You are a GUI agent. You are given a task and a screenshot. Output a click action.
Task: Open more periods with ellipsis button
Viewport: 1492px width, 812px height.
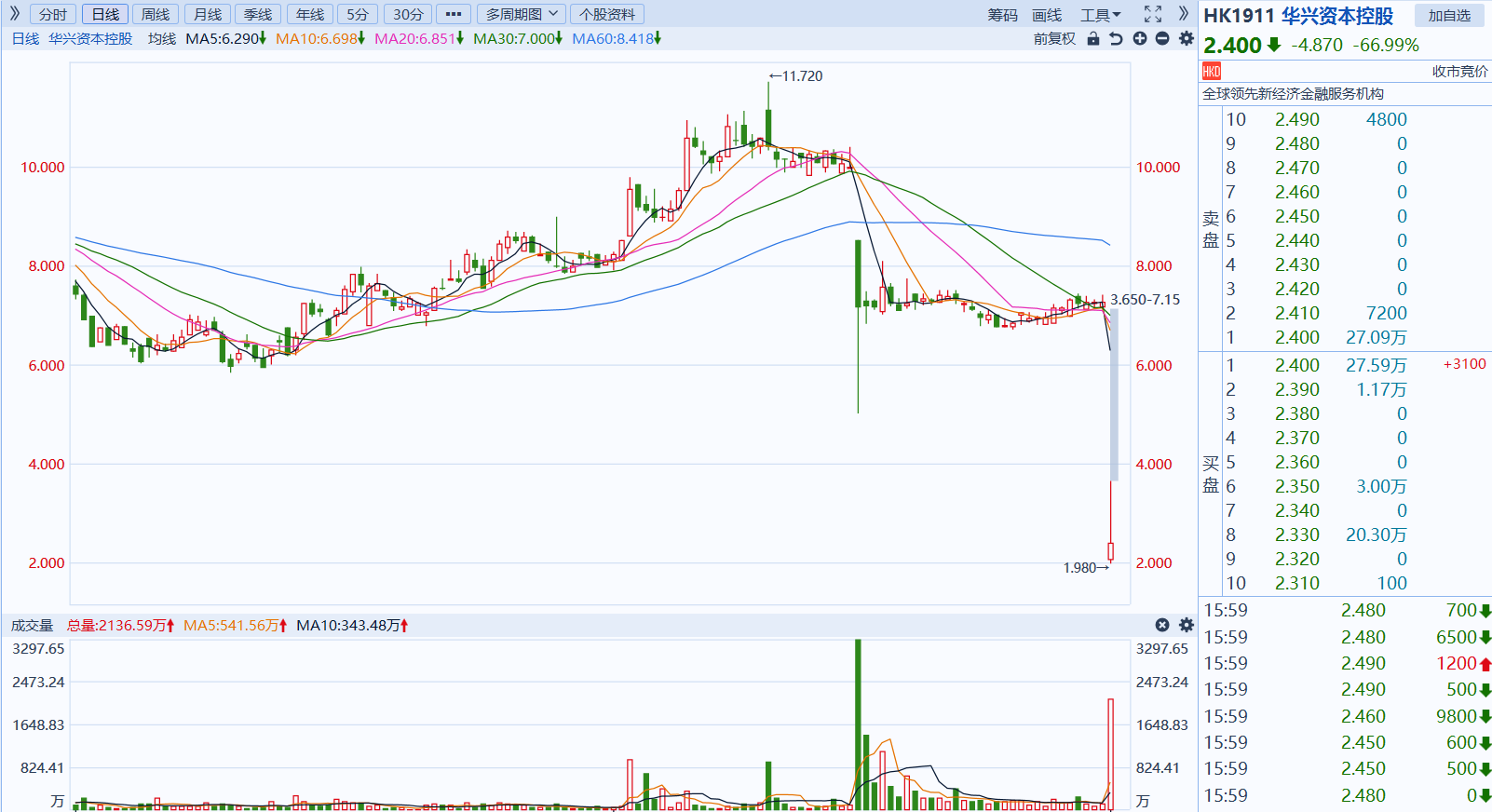click(454, 14)
